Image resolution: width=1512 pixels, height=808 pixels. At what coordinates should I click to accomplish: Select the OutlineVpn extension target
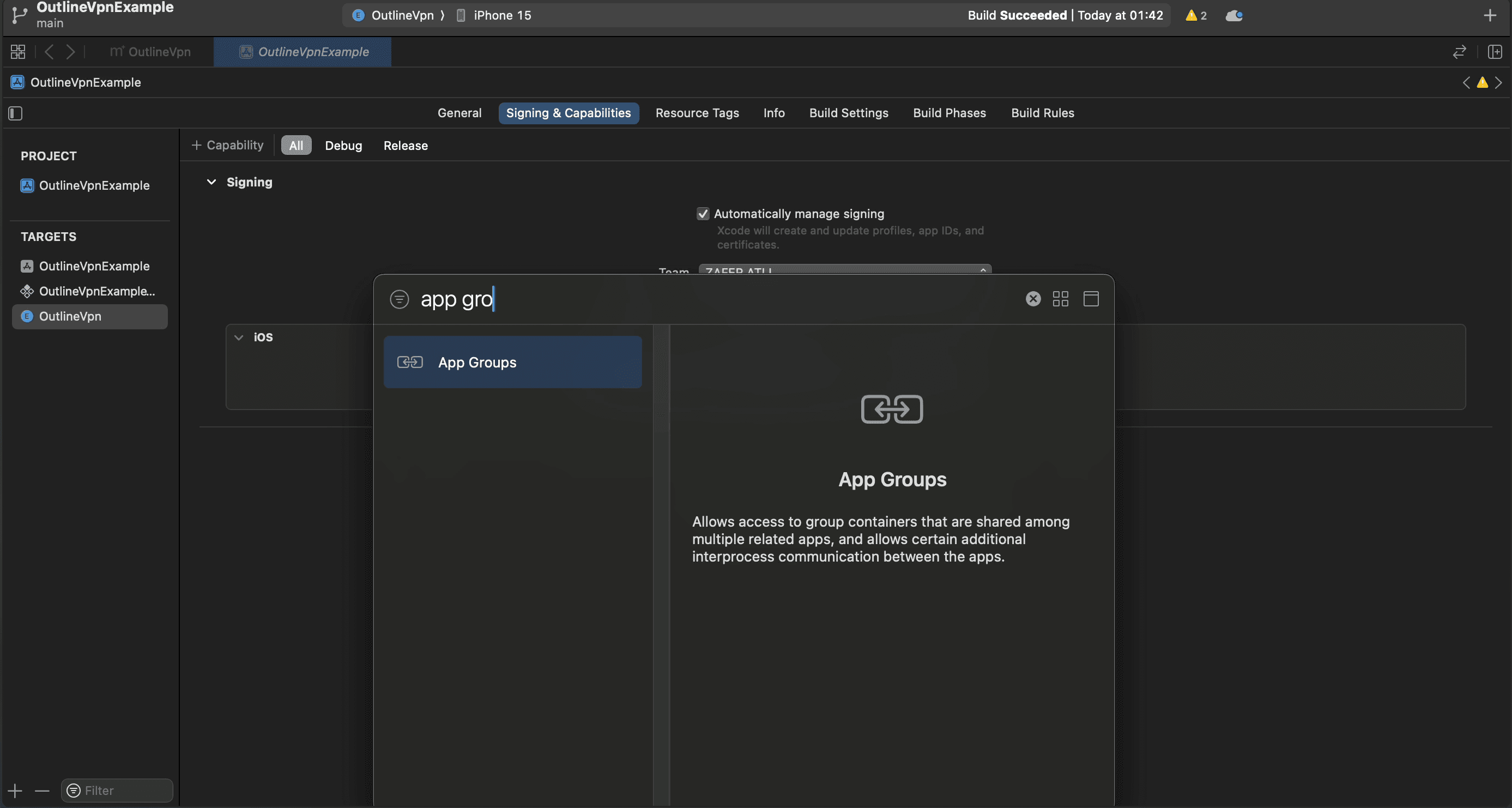click(90, 317)
